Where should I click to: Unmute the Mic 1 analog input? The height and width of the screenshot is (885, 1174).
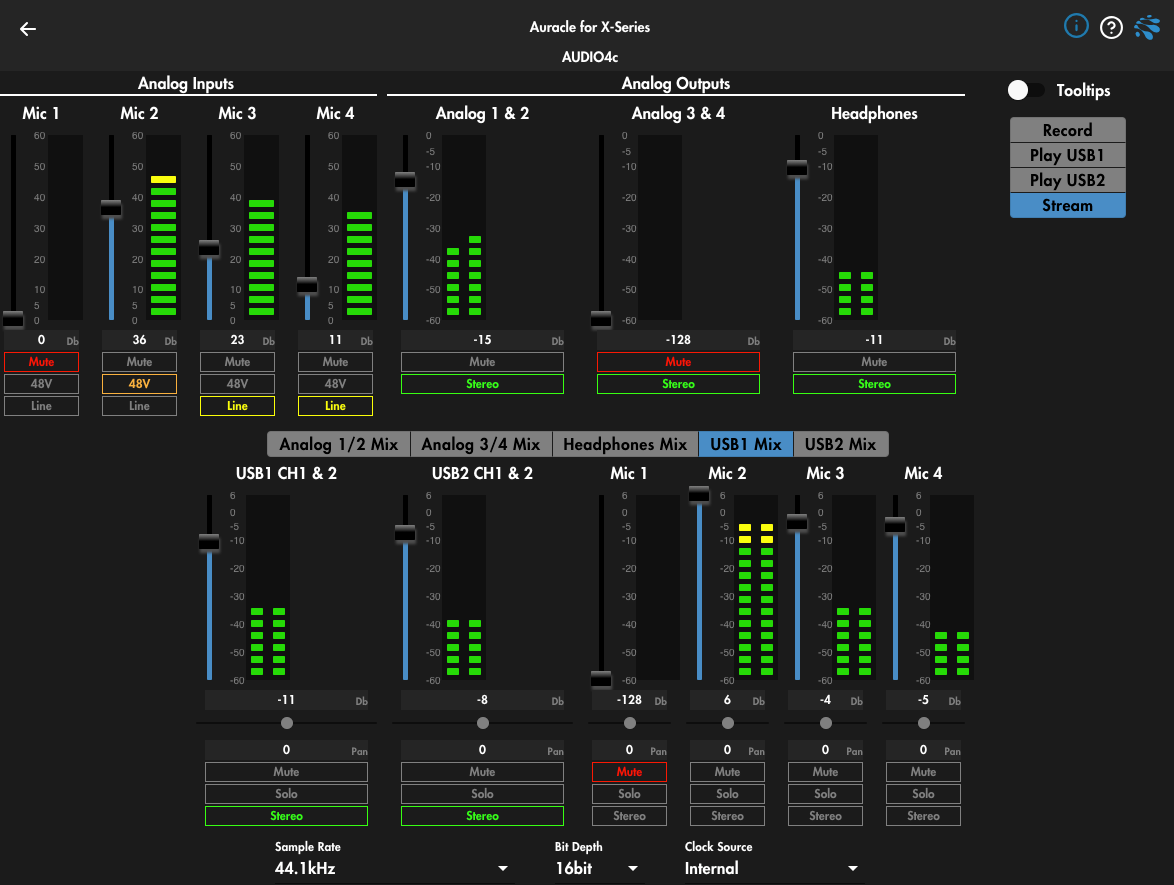(x=41, y=362)
